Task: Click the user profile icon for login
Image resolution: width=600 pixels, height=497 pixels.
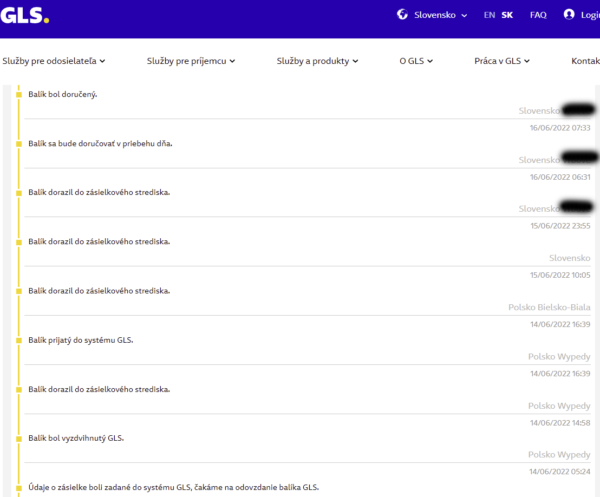Action: (x=569, y=15)
